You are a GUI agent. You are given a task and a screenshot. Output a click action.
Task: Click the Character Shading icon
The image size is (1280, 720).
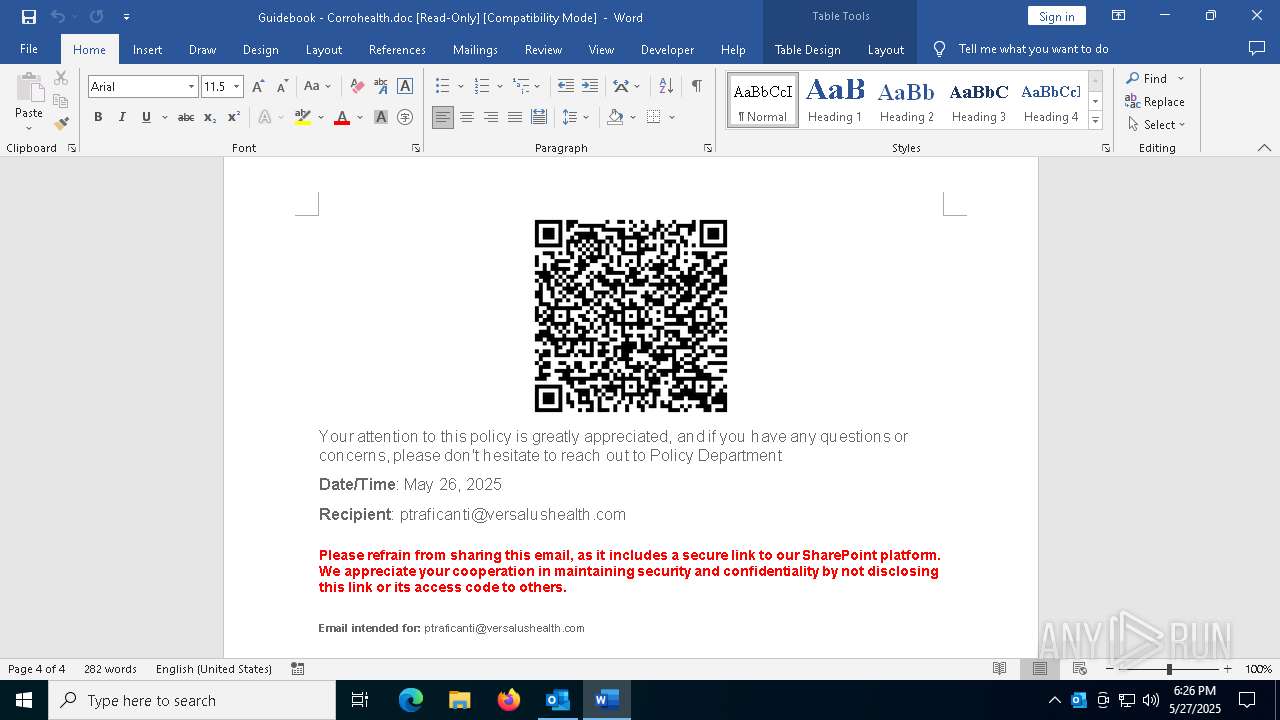pyautogui.click(x=381, y=117)
